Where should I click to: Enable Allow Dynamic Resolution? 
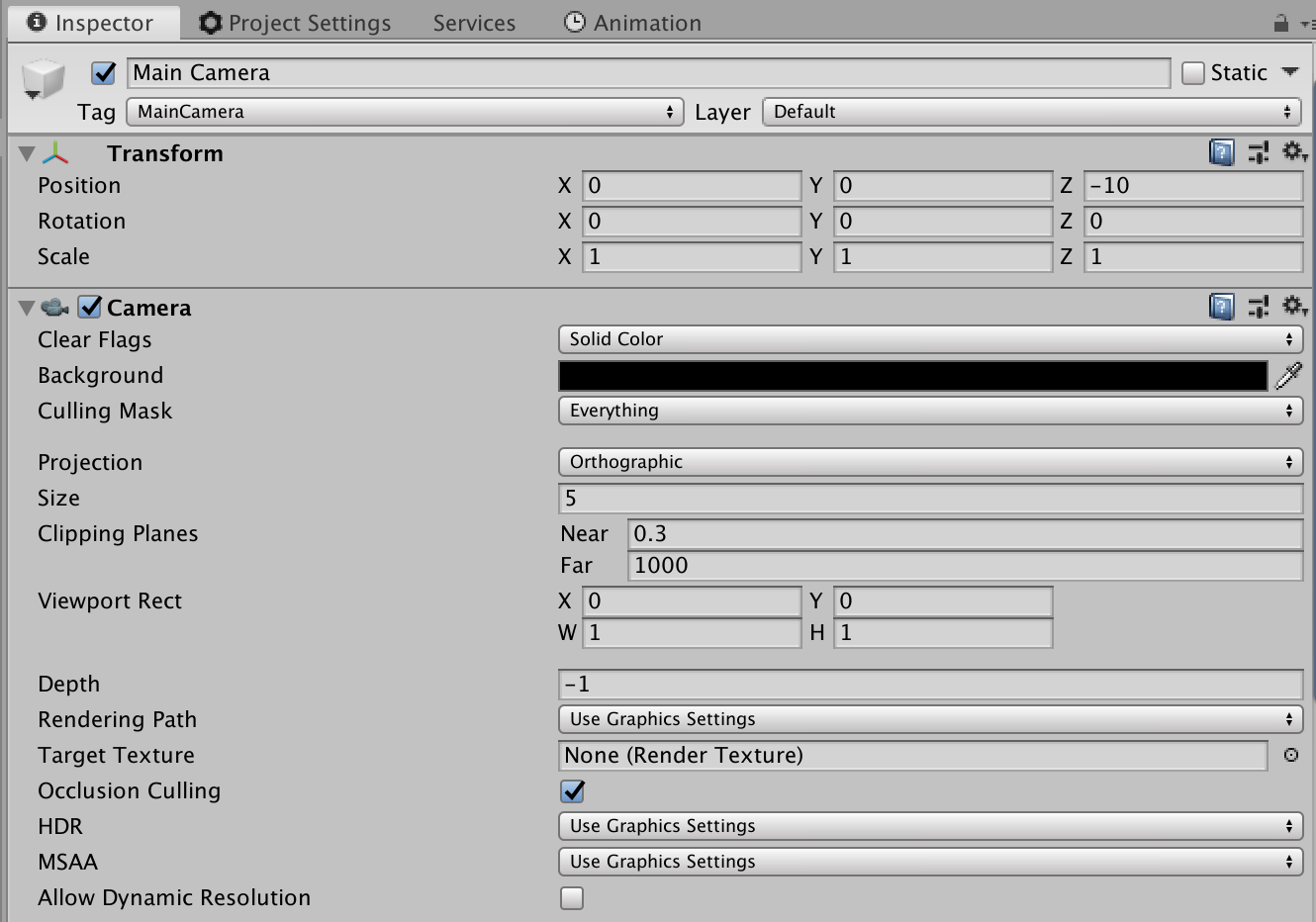(571, 897)
